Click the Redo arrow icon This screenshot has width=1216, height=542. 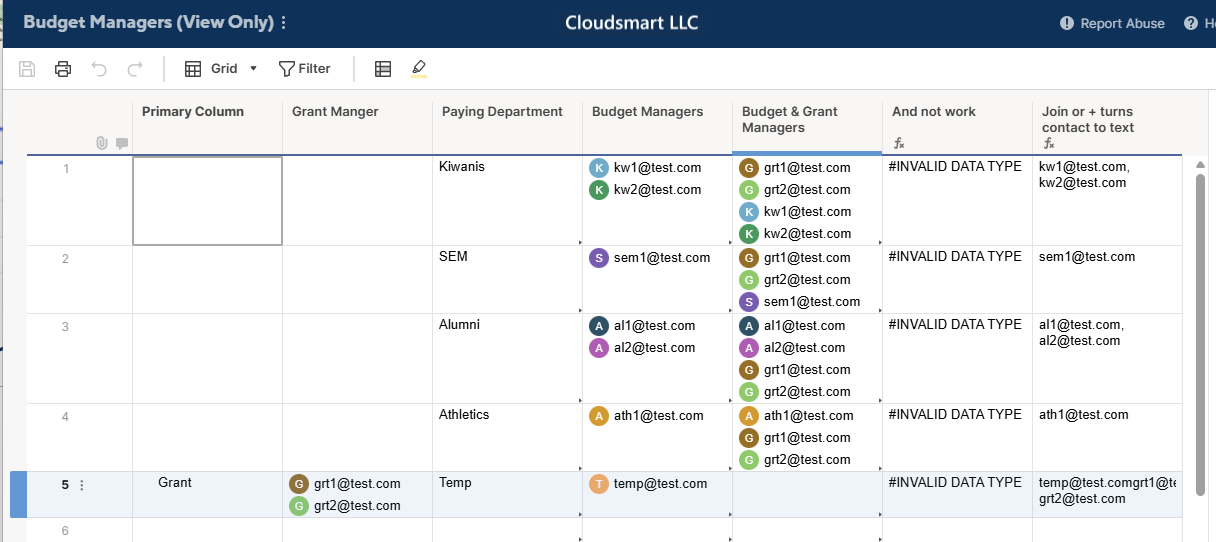pos(135,69)
